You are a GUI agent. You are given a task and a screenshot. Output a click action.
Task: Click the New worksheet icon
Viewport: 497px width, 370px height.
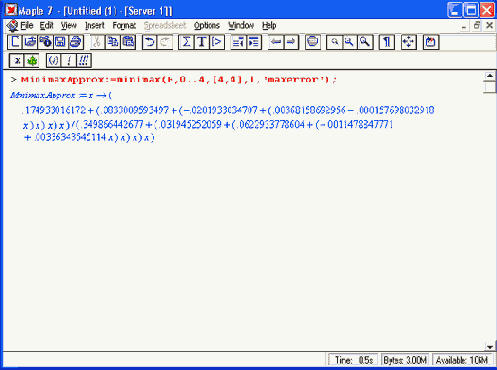tap(15, 42)
